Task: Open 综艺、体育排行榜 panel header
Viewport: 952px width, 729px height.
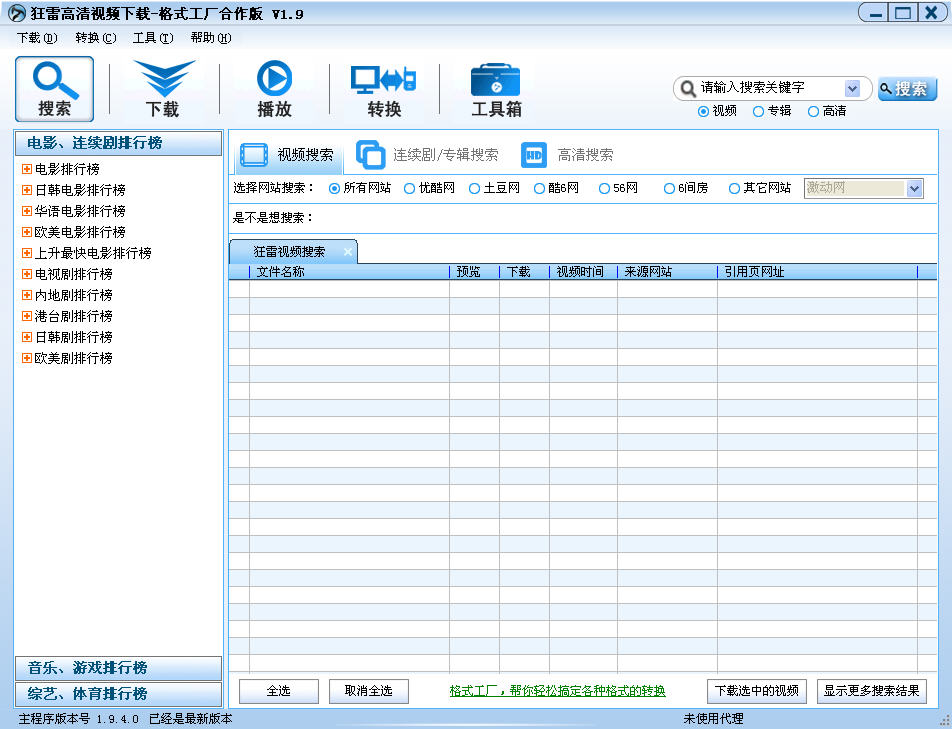Action: (x=118, y=694)
